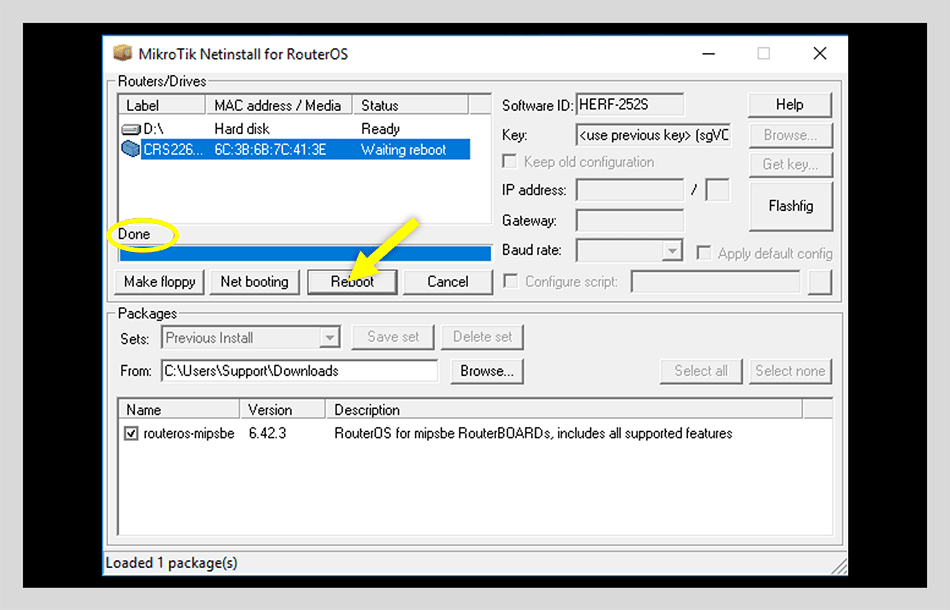This screenshot has height=610, width=950.
Task: Expand the Sets dropdown showing Previous Install
Action: pos(329,337)
